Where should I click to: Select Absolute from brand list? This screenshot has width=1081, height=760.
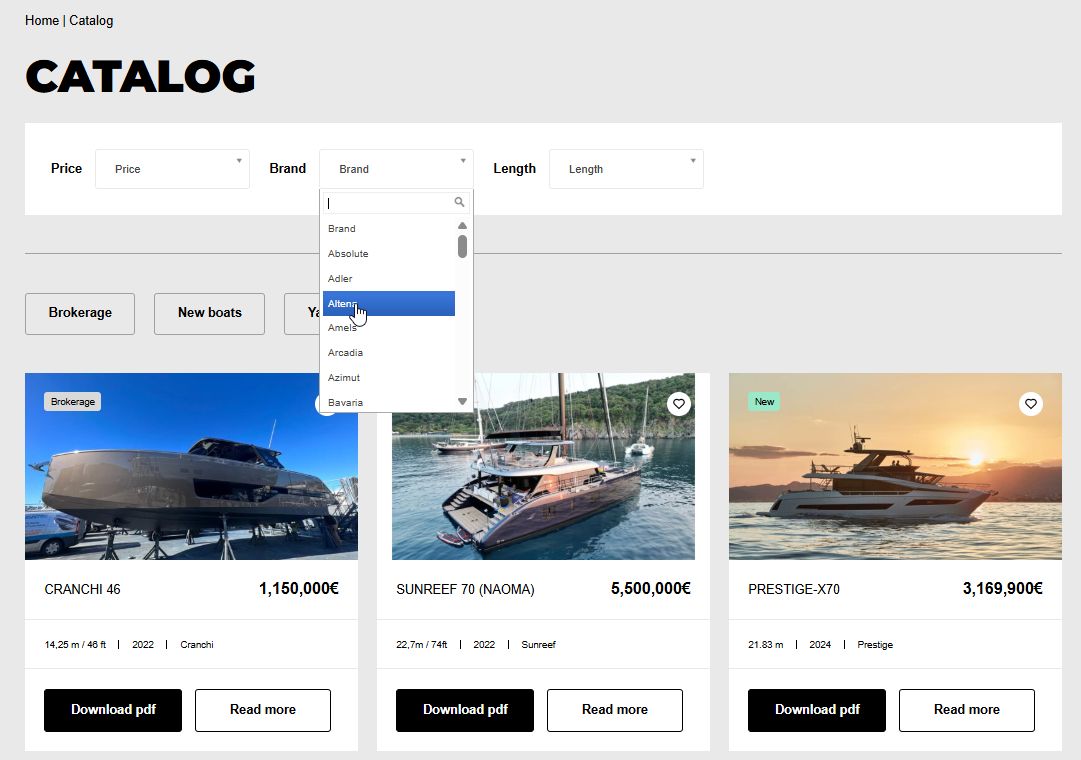coord(348,254)
